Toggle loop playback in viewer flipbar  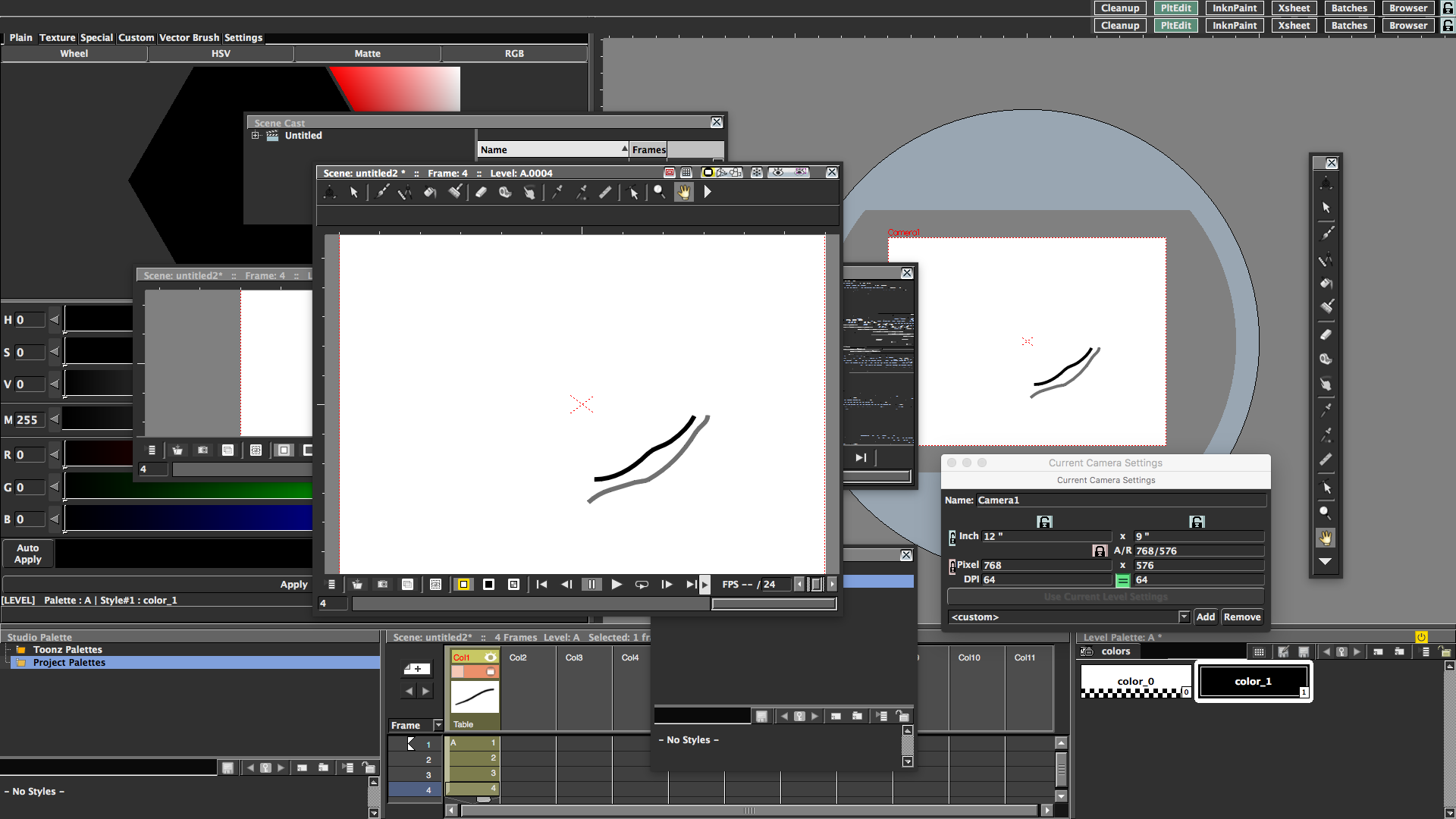(642, 584)
